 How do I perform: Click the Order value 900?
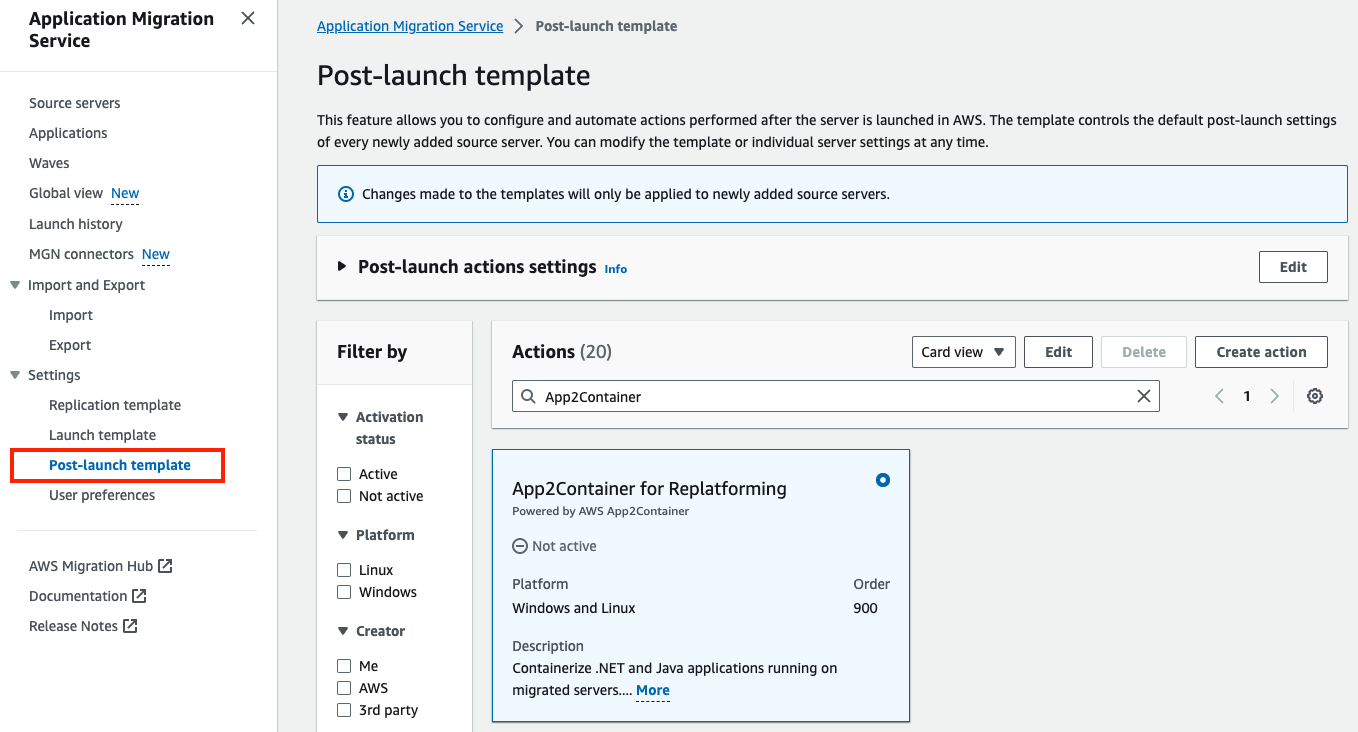(865, 608)
